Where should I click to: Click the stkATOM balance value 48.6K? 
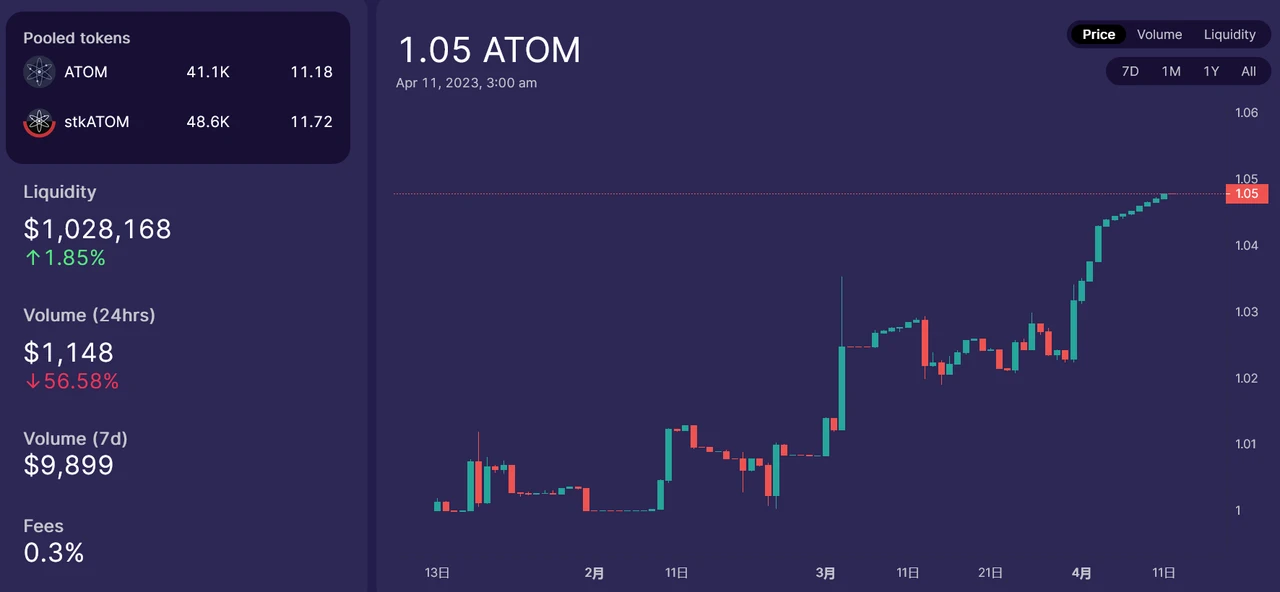(x=208, y=121)
